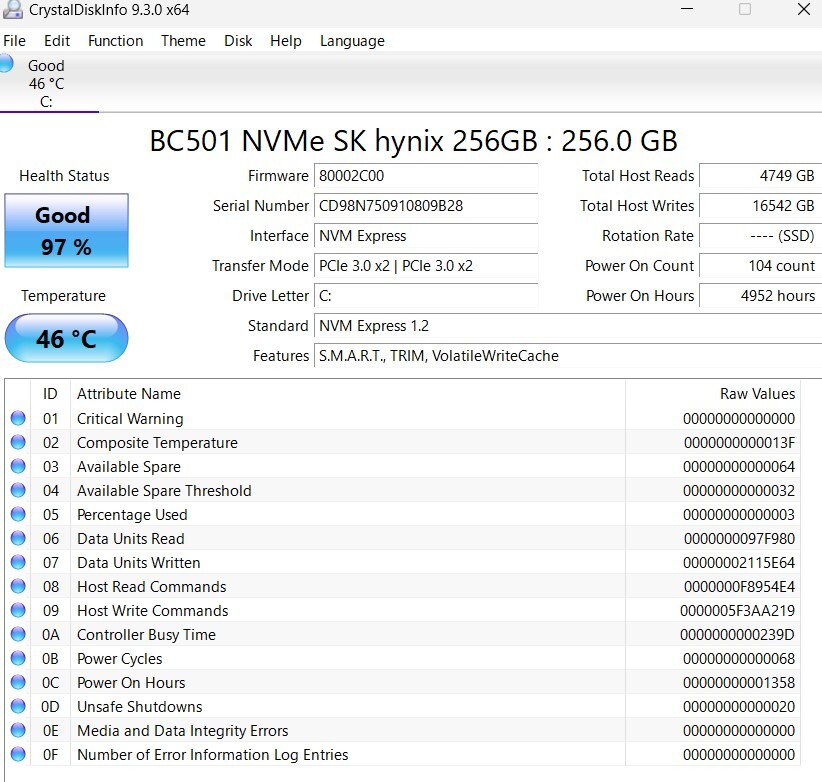Click the status icon beside Critical Warning
This screenshot has width=822, height=782.
coord(18,419)
